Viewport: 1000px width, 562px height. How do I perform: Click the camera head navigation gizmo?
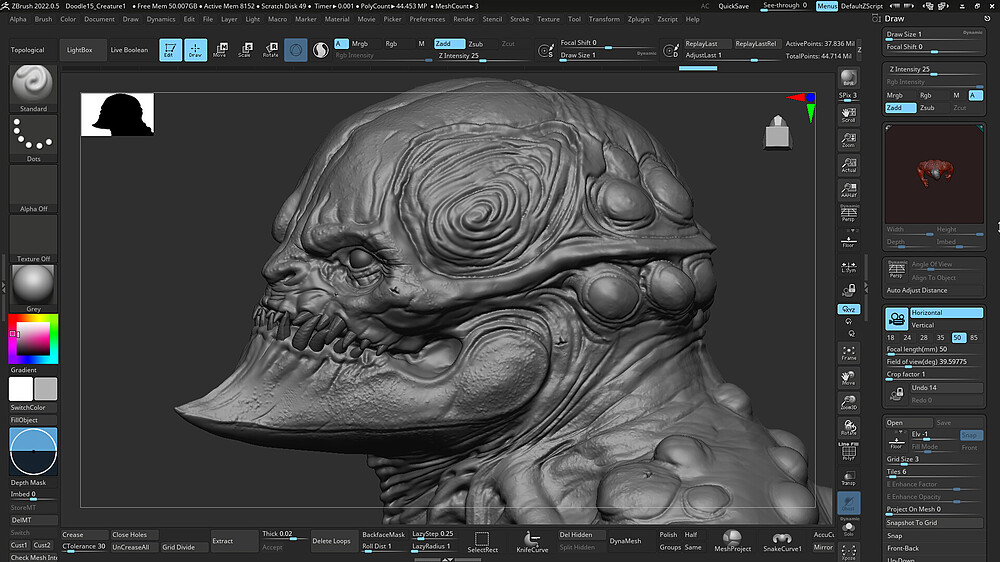tap(777, 133)
